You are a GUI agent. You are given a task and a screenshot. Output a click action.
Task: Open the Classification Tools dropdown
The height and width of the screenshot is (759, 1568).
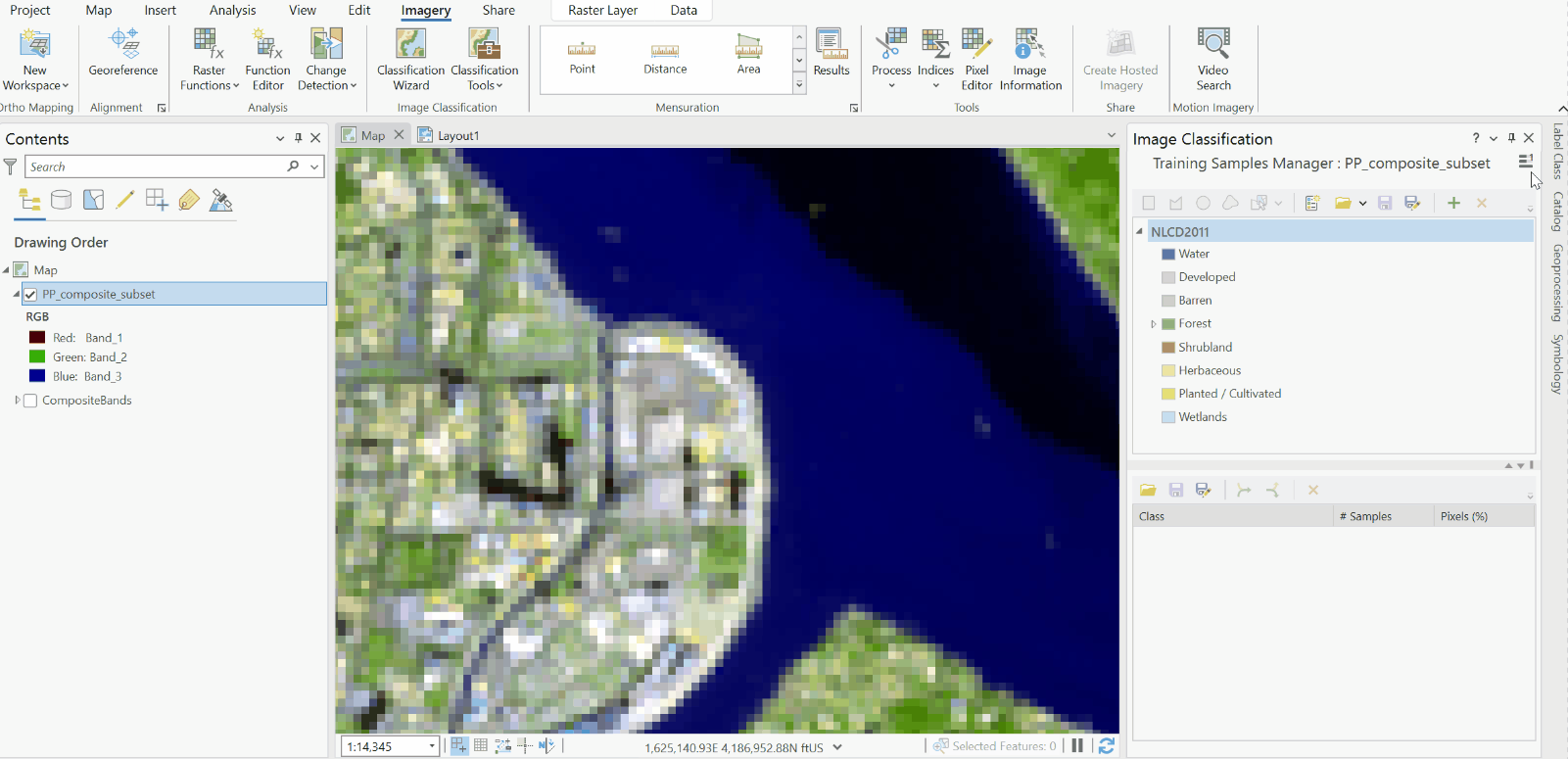point(484,78)
